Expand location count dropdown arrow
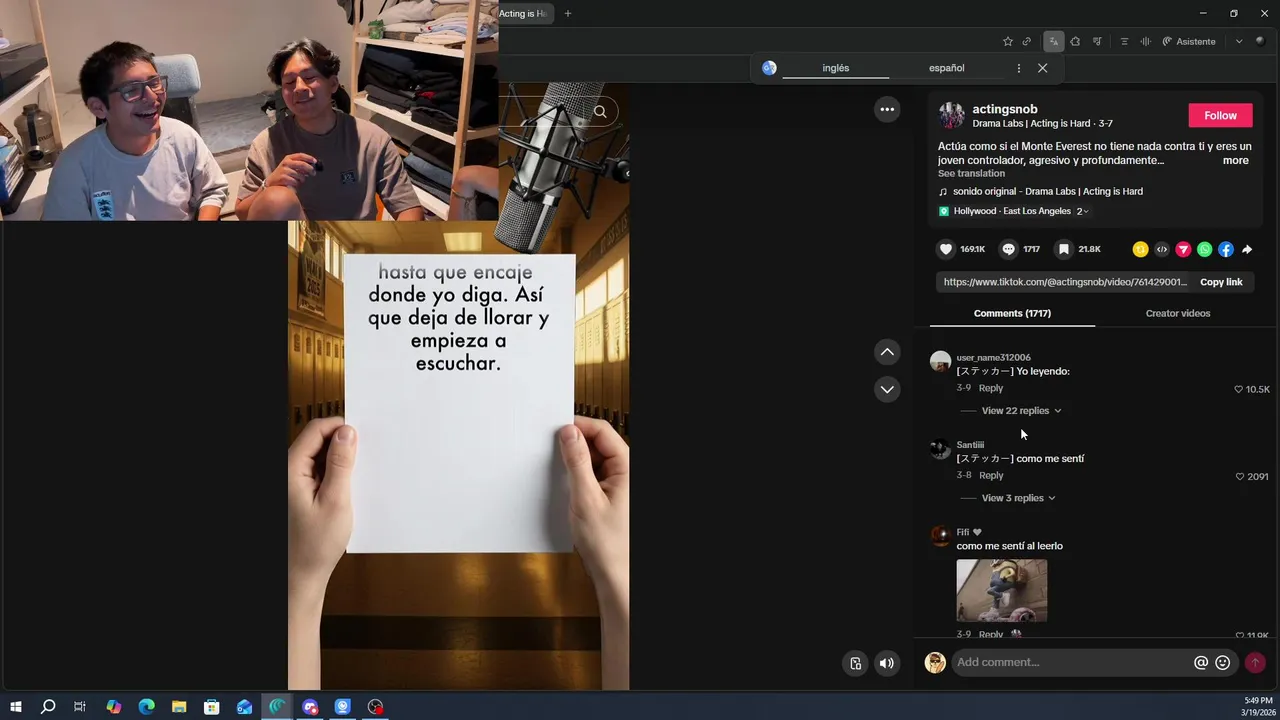 tap(1085, 212)
